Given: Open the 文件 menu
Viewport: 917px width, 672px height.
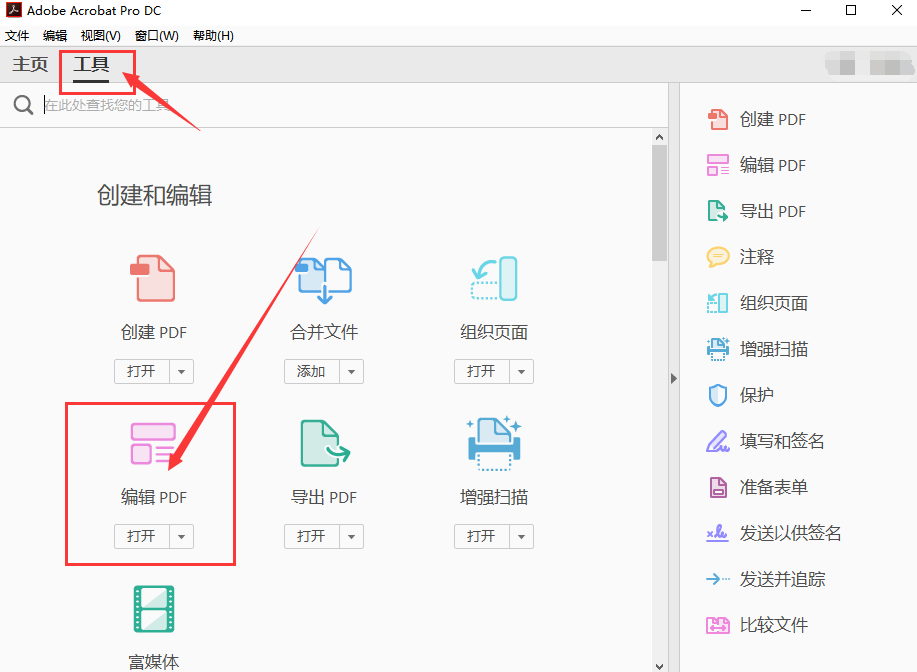Looking at the screenshot, I should [17, 36].
